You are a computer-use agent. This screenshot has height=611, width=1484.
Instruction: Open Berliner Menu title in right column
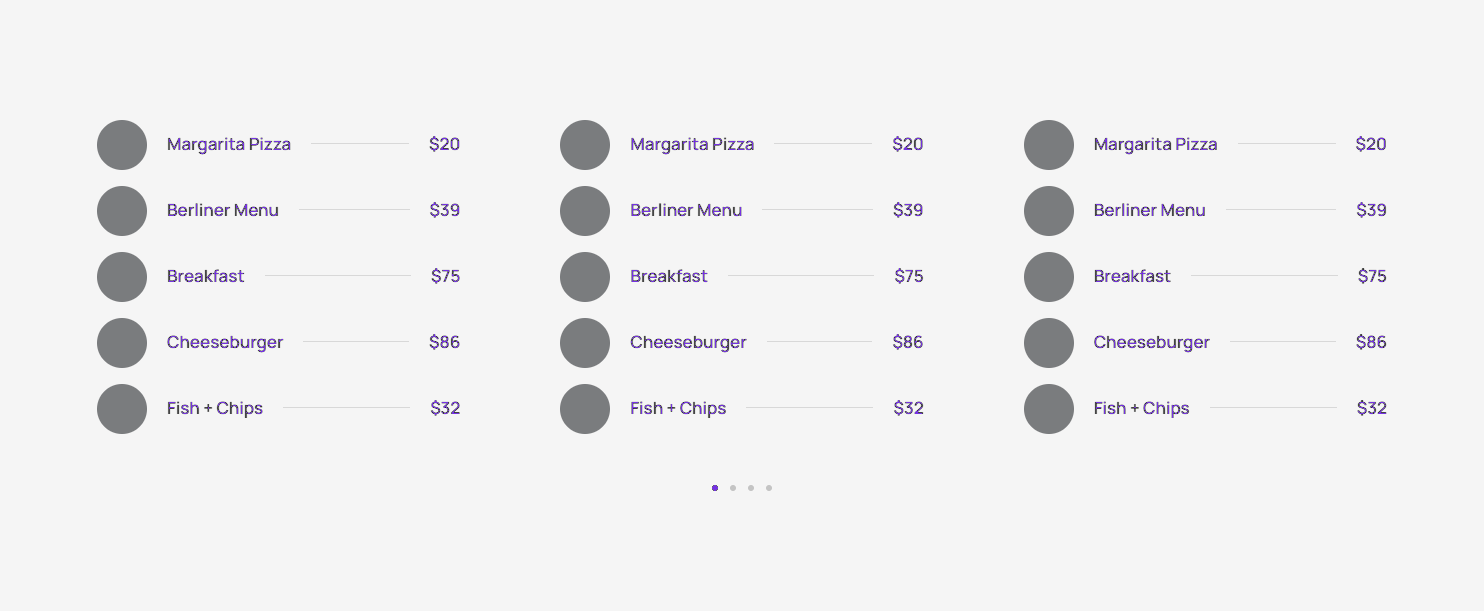(1149, 210)
